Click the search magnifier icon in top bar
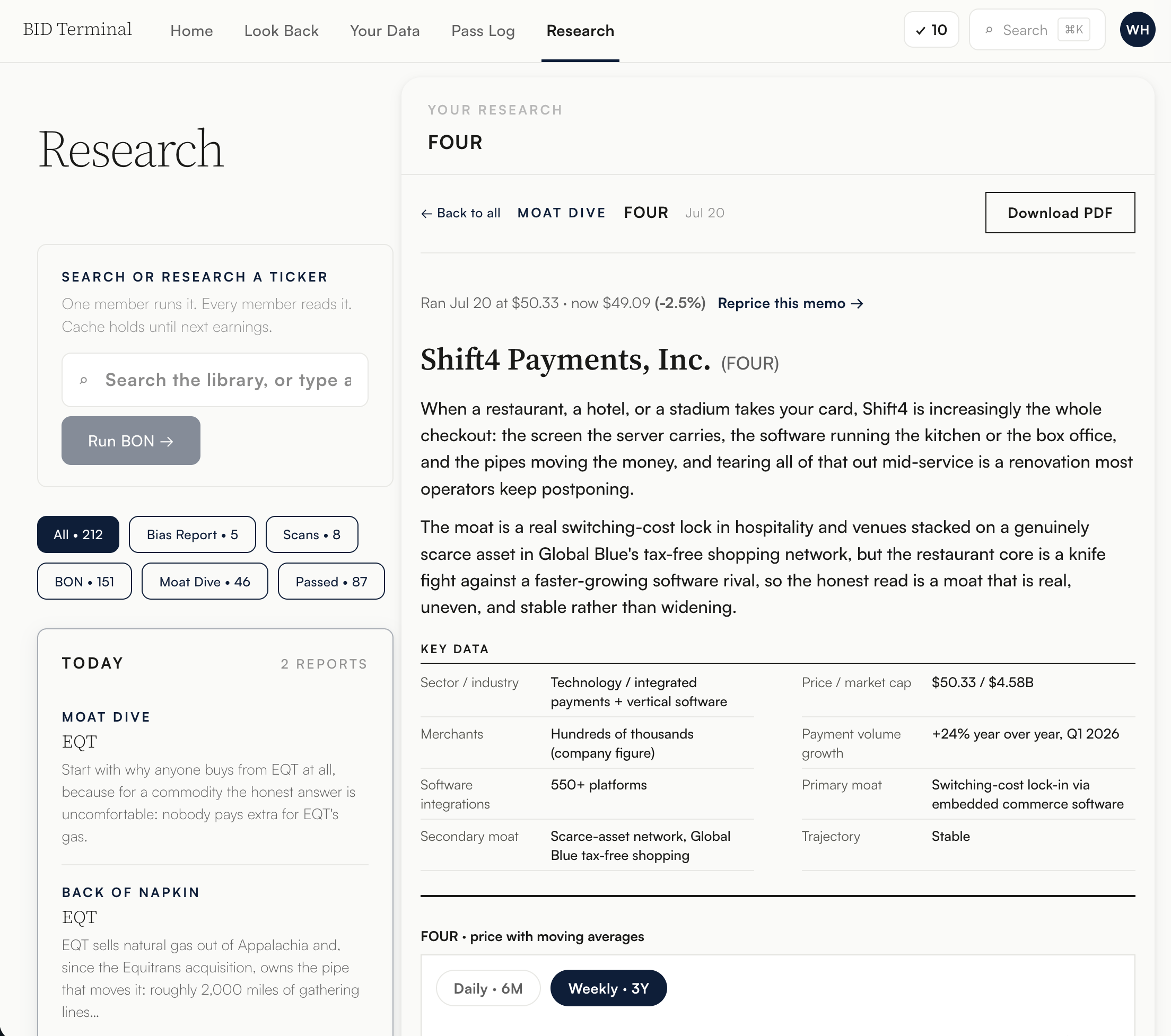The image size is (1171, 1036). coord(989,30)
